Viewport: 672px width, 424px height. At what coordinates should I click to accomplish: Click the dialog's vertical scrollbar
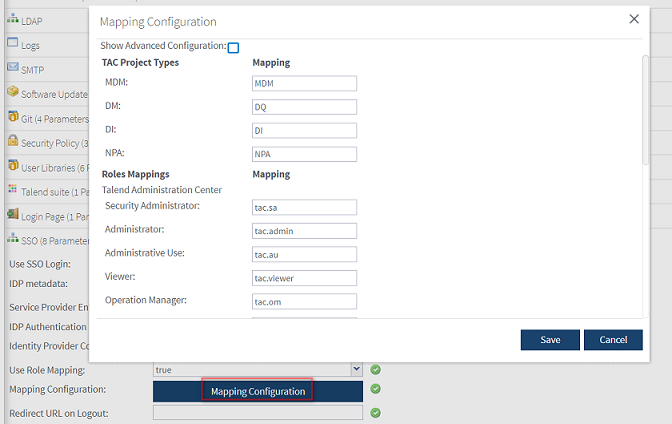[x=645, y=110]
